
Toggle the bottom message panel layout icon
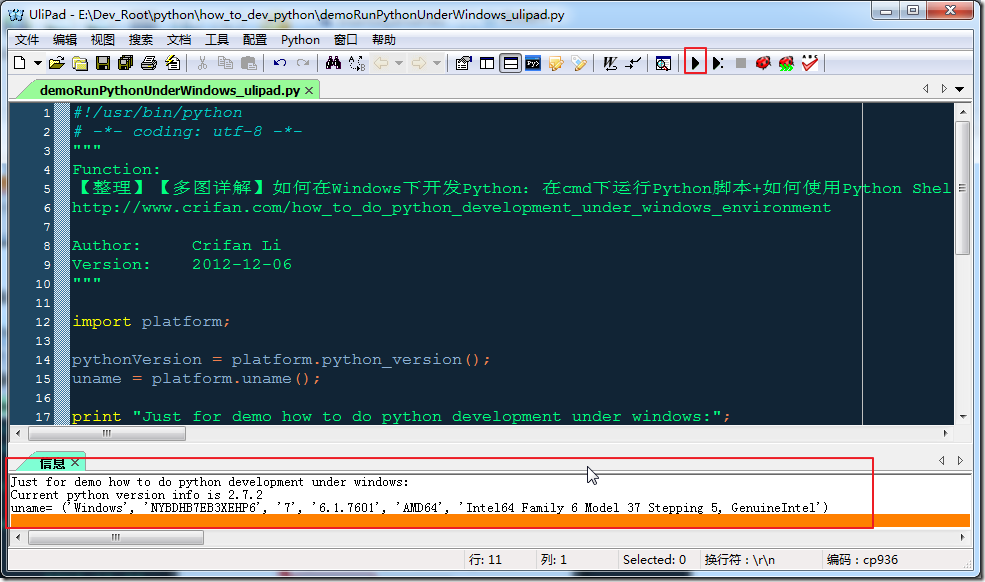(x=510, y=63)
